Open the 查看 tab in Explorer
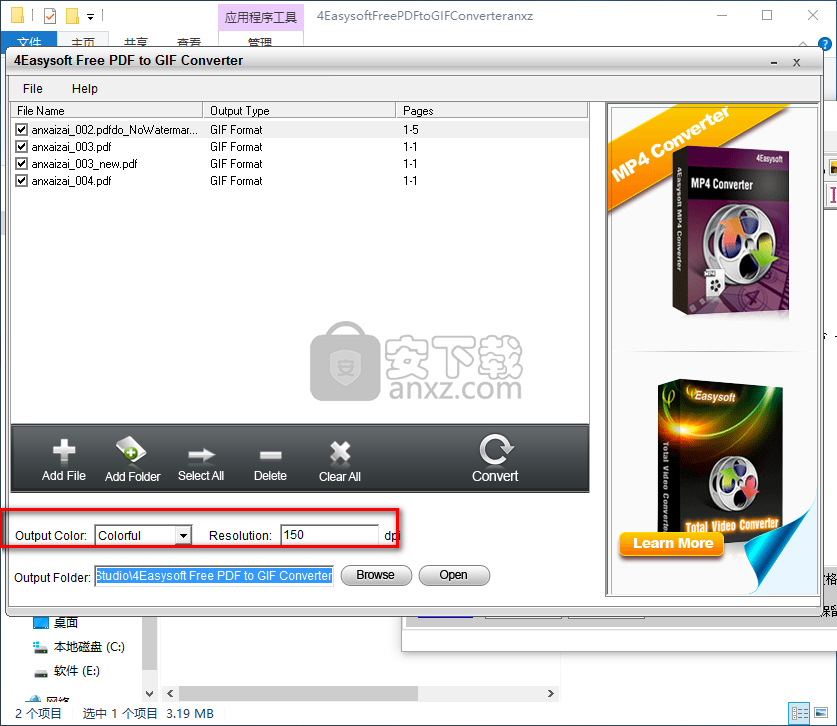 click(189, 40)
